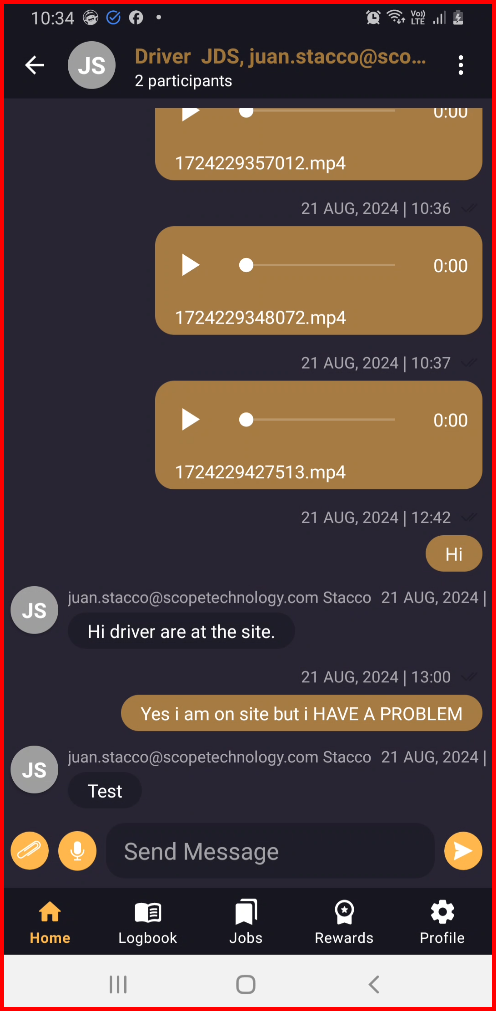Screen dimensions: 496x1011
Task: Tap the JS avatar in chat header
Action: pyautogui.click(x=92, y=65)
